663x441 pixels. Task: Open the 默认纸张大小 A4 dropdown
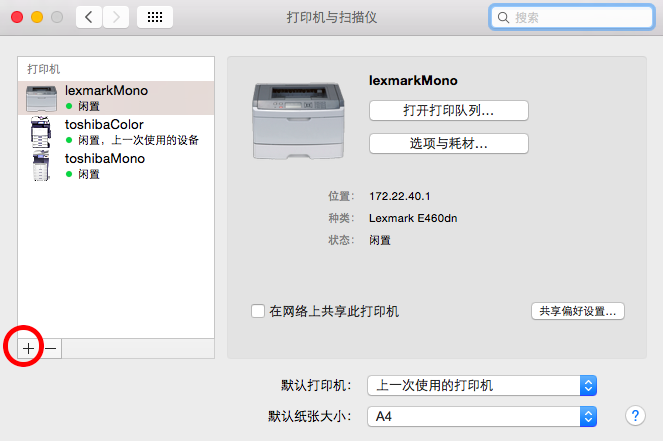(x=482, y=415)
